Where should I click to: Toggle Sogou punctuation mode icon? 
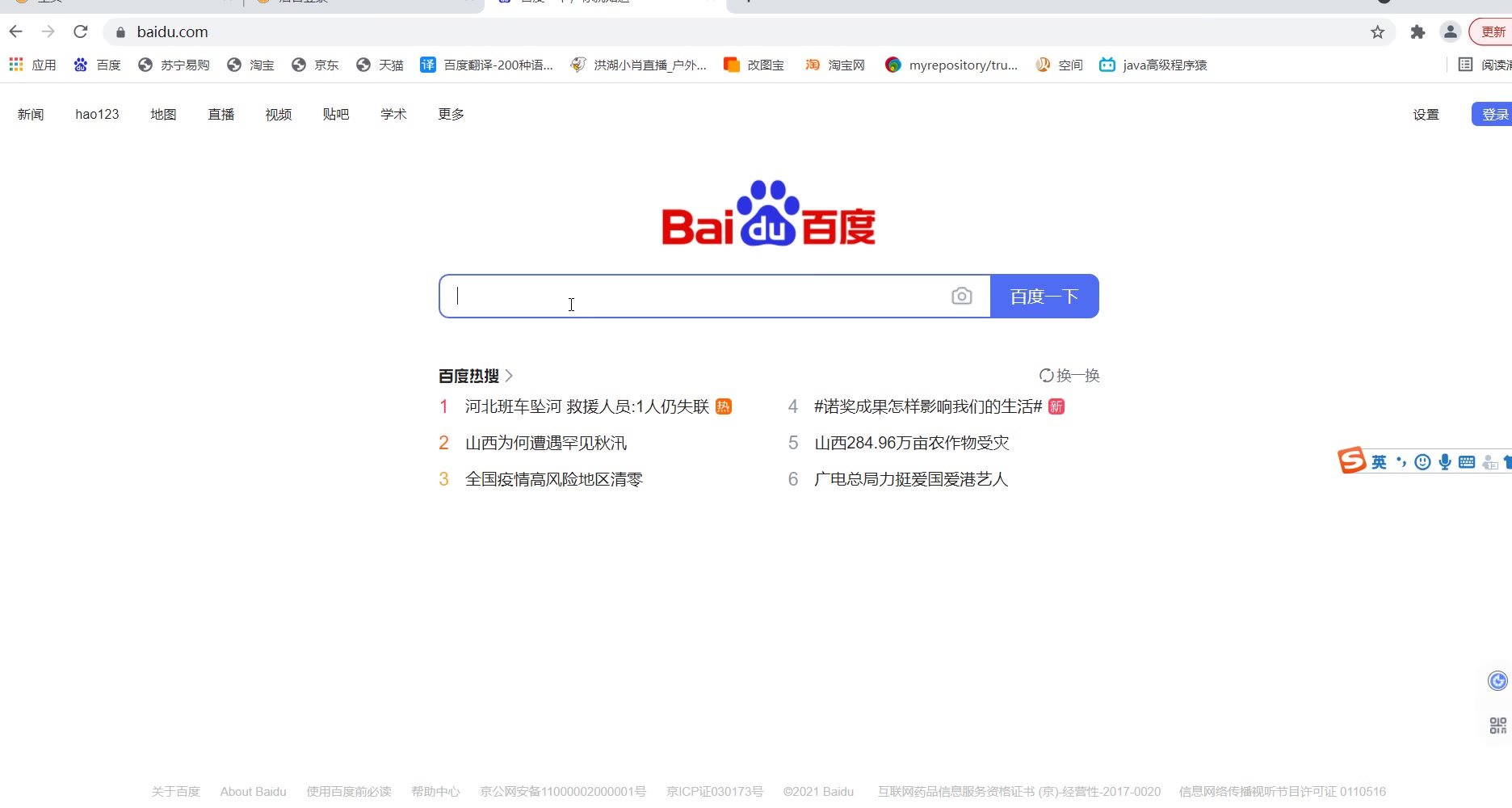(x=1401, y=462)
